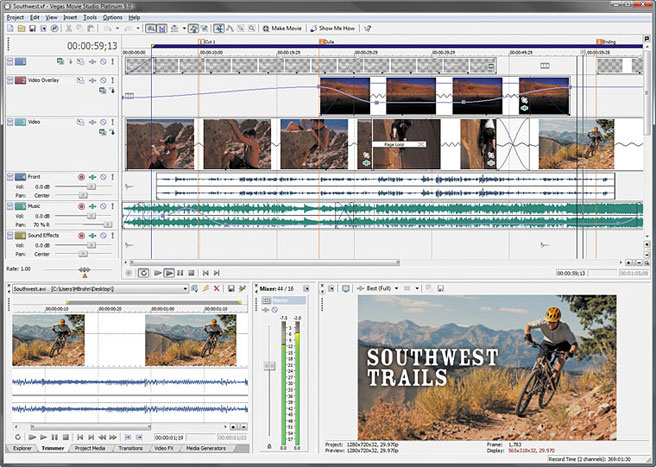Mute the Music audio track
The image size is (656, 467).
pos(103,205)
